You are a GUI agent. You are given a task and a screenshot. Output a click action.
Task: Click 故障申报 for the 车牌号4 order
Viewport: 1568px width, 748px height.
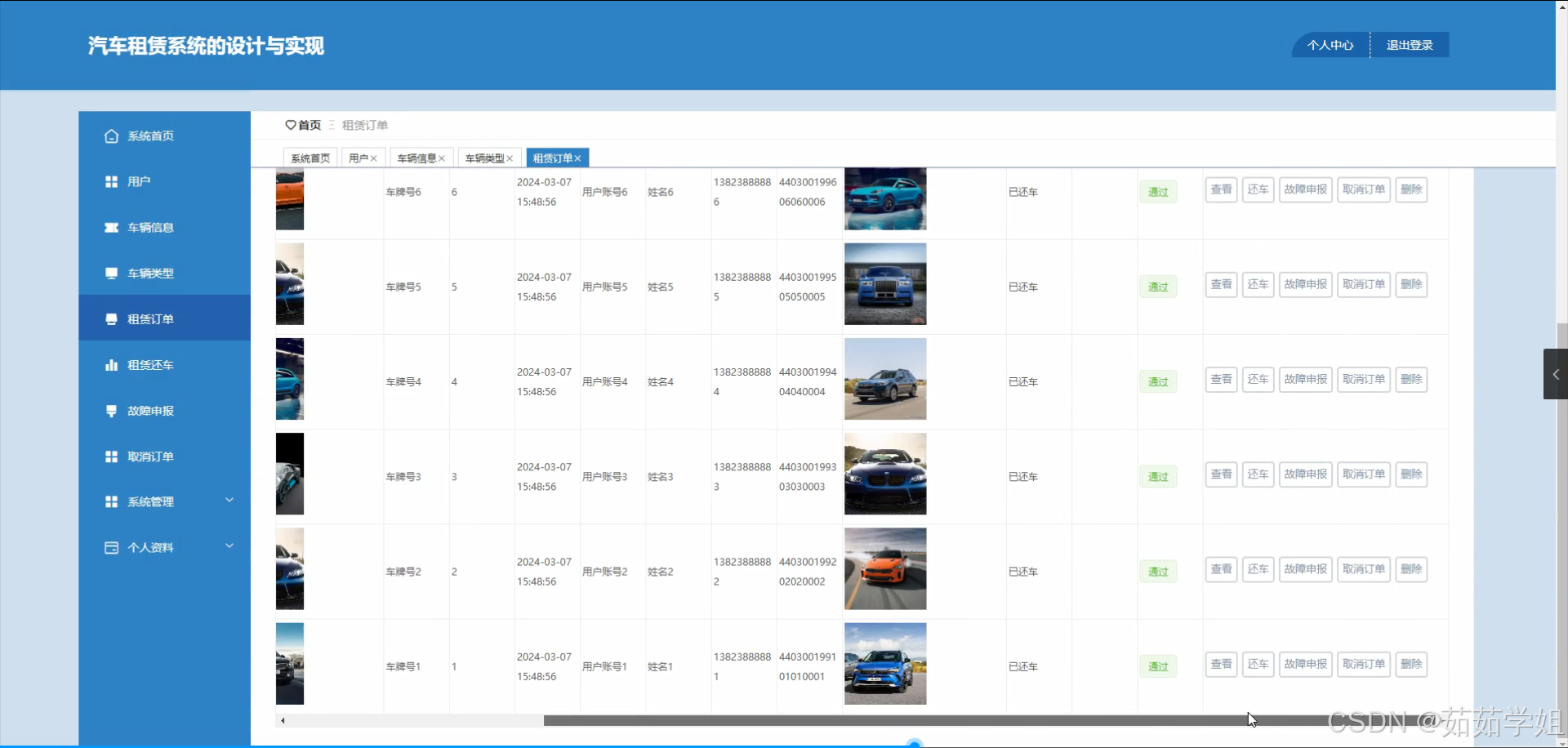[1305, 379]
